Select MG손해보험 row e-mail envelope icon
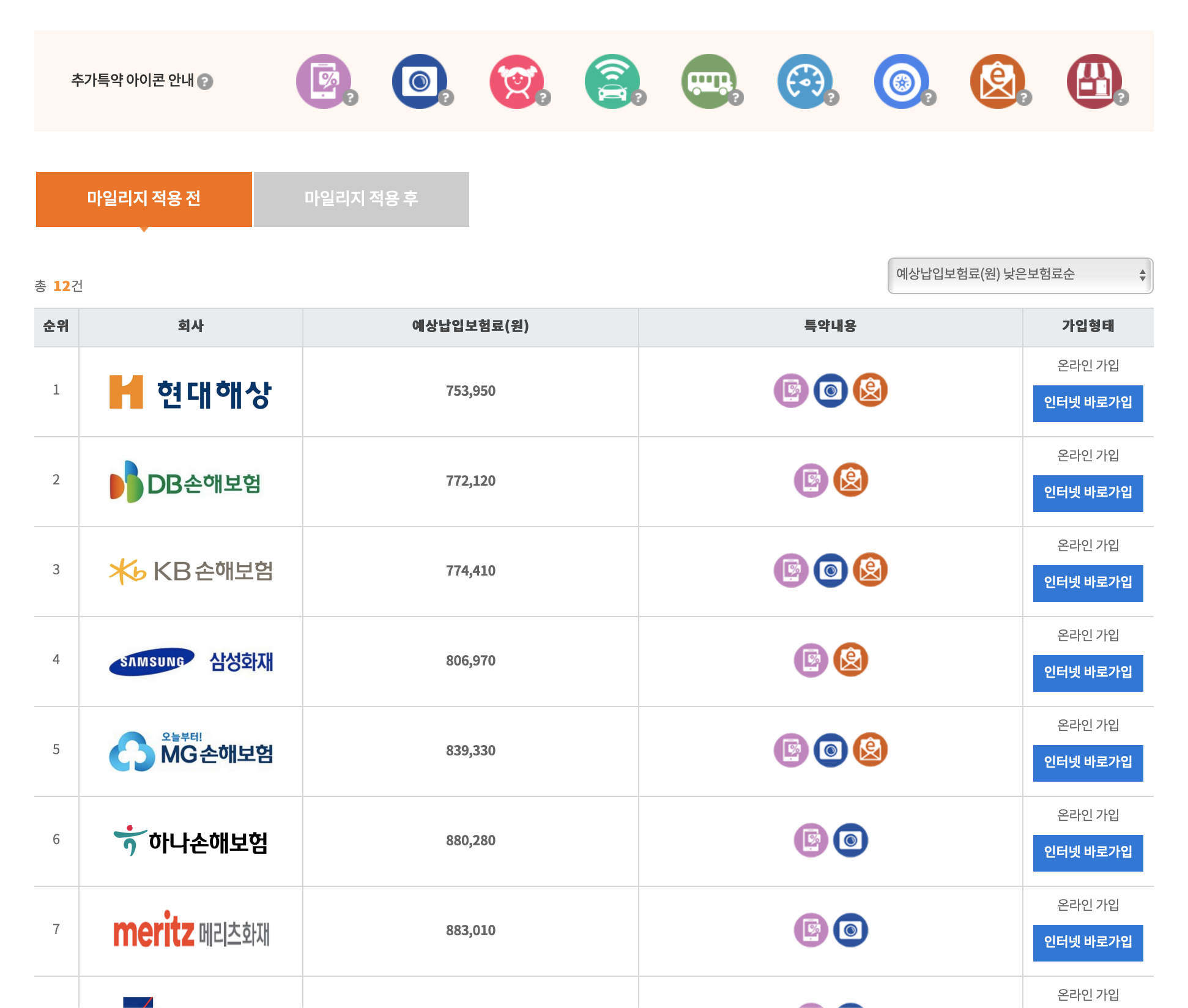1188x1008 pixels. (x=871, y=750)
